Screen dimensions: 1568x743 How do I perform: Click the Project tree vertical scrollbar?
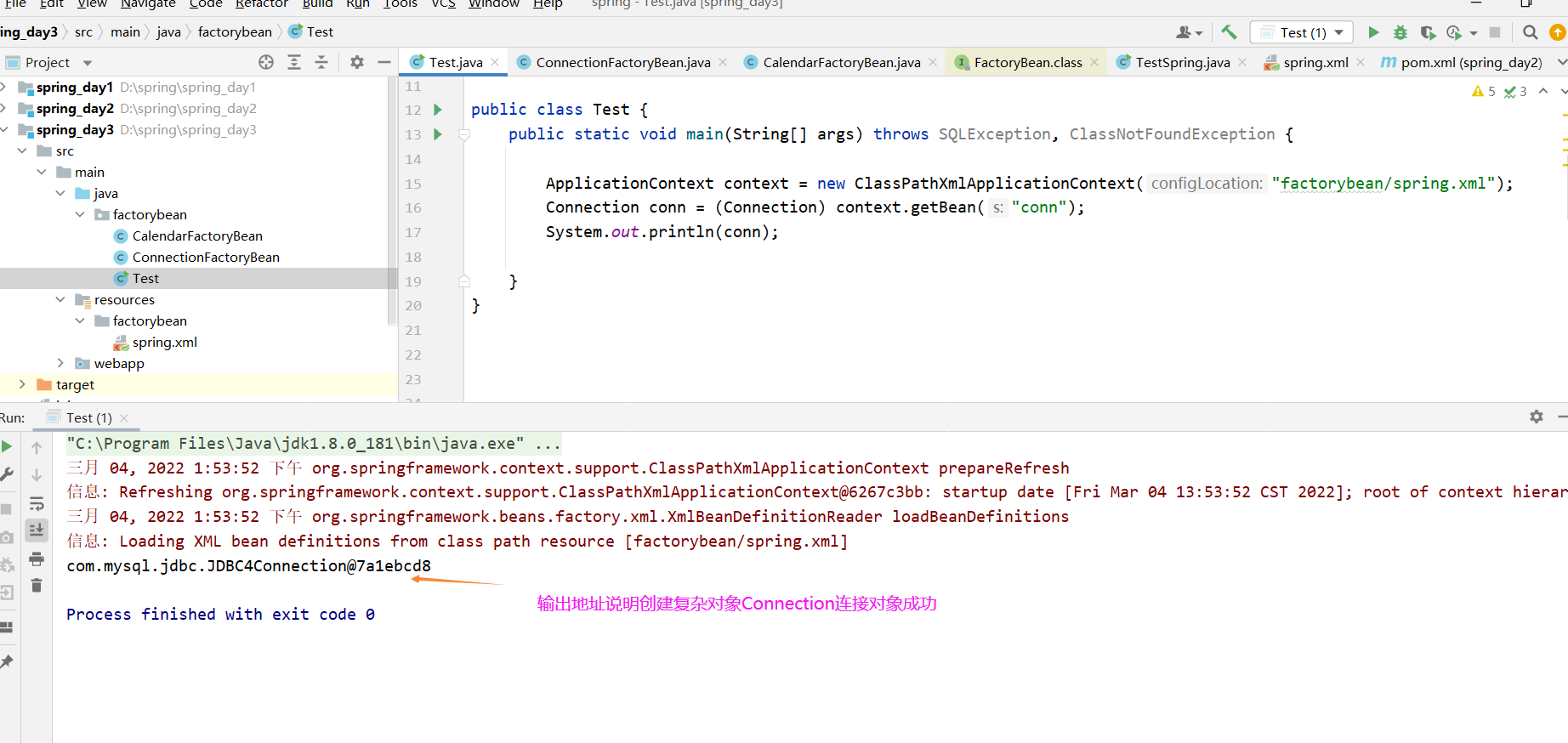[392, 201]
